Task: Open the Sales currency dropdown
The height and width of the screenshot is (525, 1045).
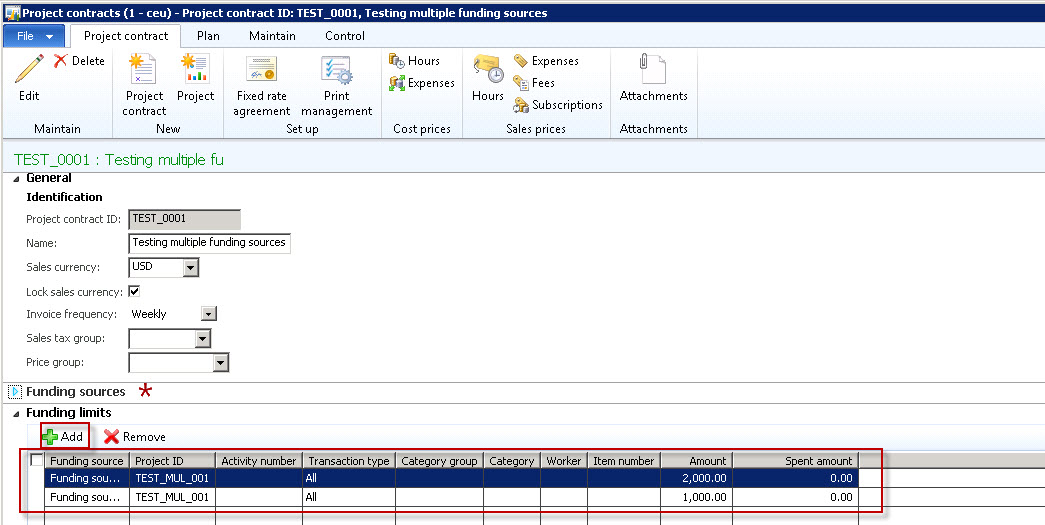Action: [x=190, y=268]
